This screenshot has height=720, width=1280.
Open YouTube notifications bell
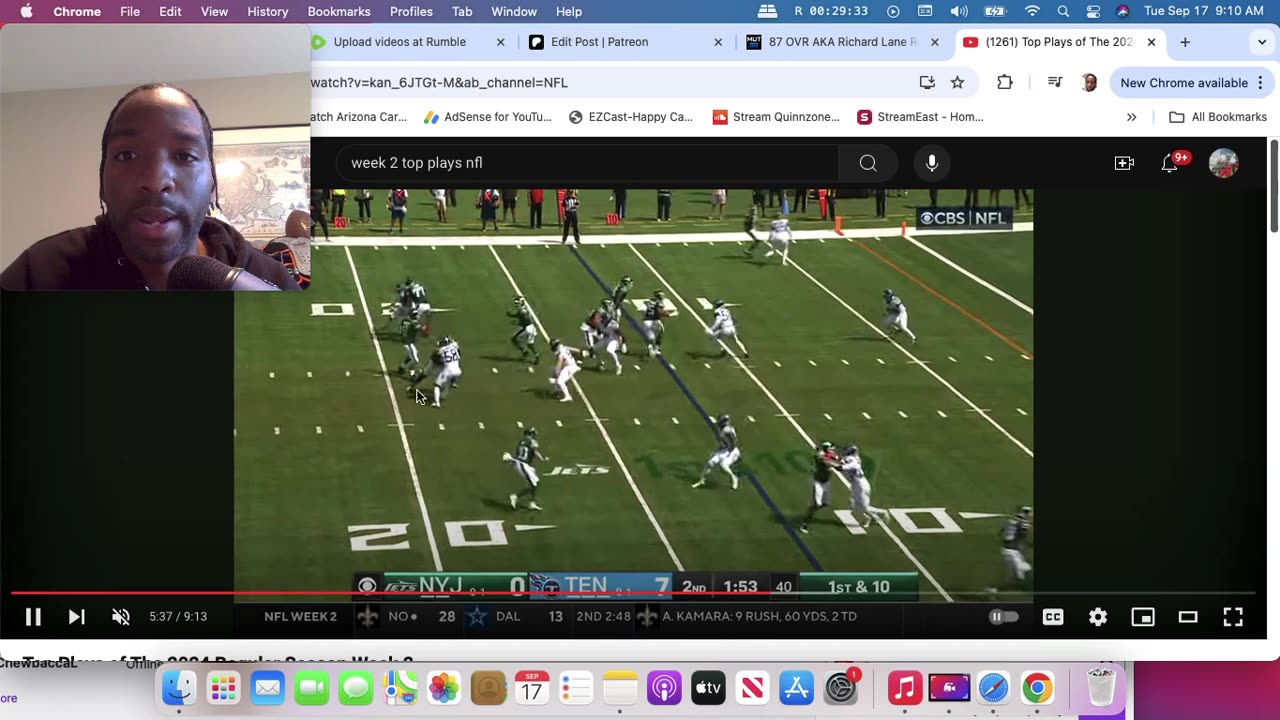(x=1170, y=163)
